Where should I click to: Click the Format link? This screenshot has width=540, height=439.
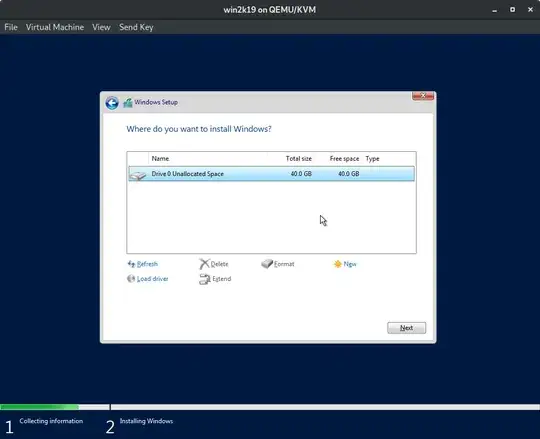pyautogui.click(x=284, y=264)
